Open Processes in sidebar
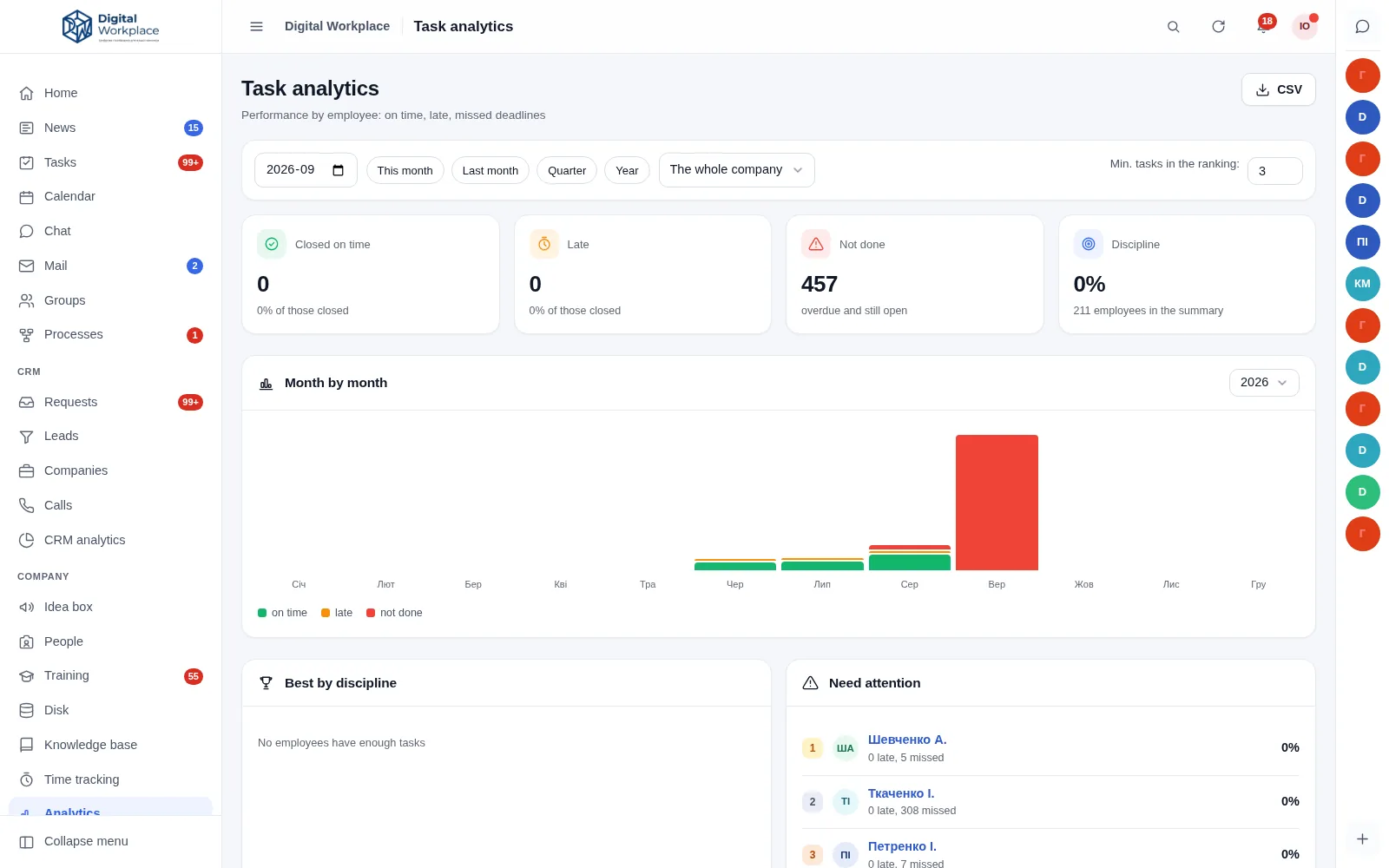Image resolution: width=1389 pixels, height=868 pixels. tap(110, 334)
